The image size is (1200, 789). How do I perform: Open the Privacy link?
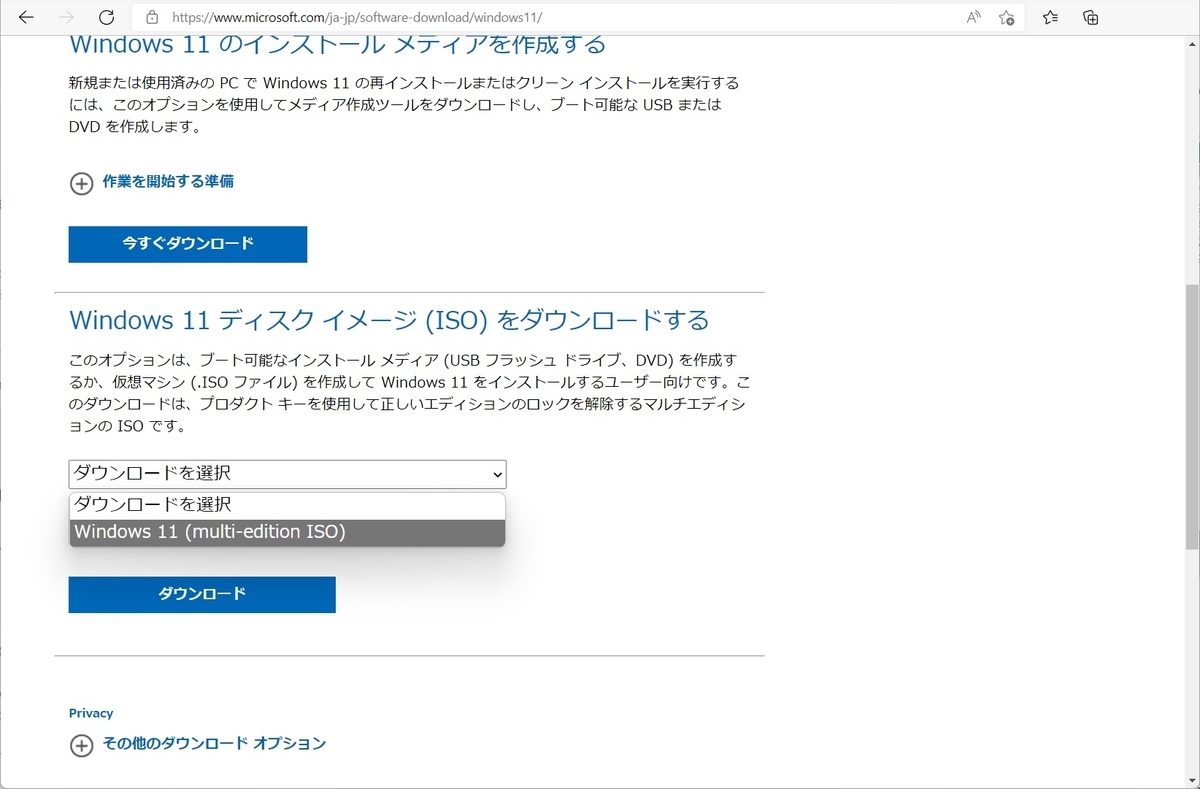point(90,713)
